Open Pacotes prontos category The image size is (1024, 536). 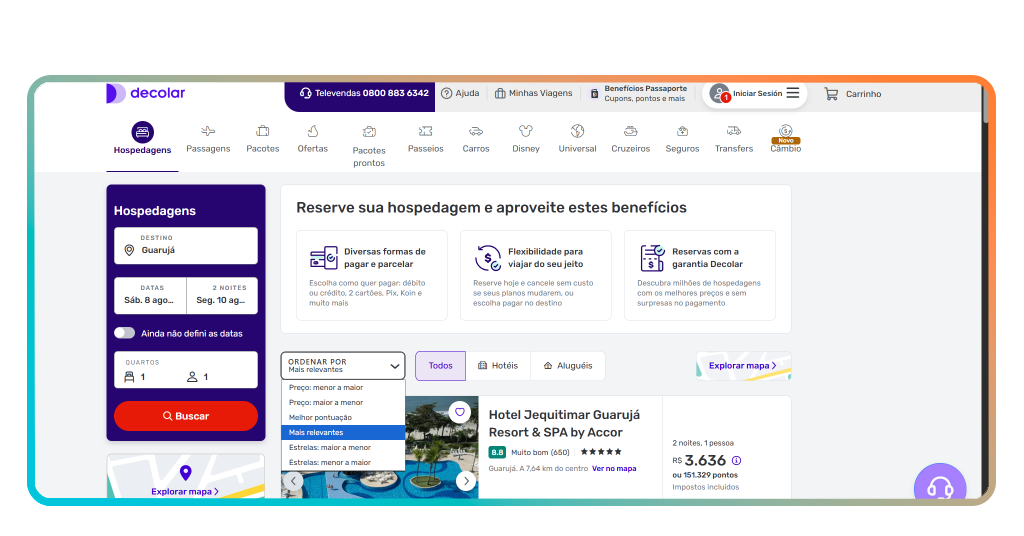pos(369,146)
